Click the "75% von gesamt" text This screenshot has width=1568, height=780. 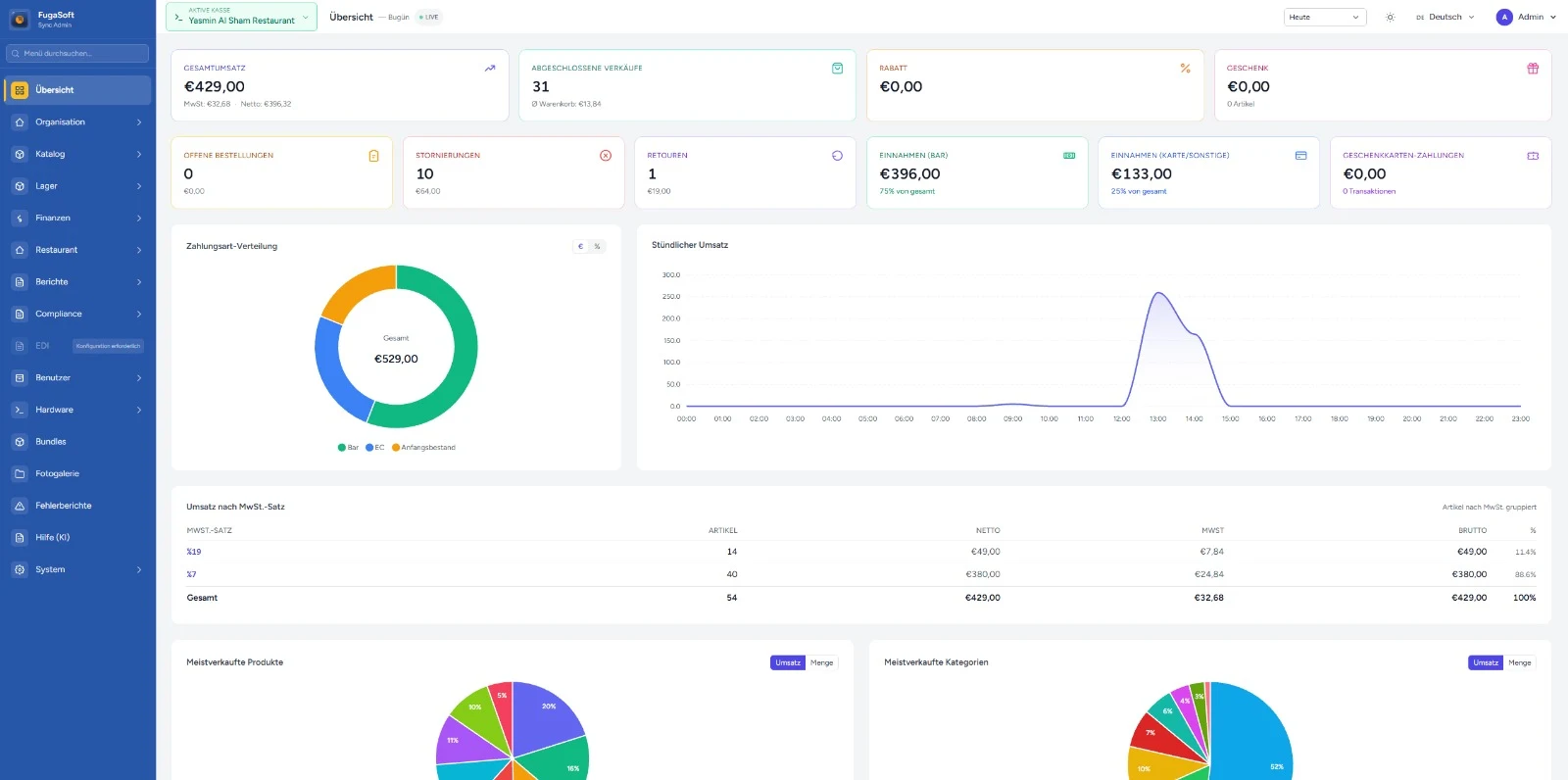click(x=907, y=192)
